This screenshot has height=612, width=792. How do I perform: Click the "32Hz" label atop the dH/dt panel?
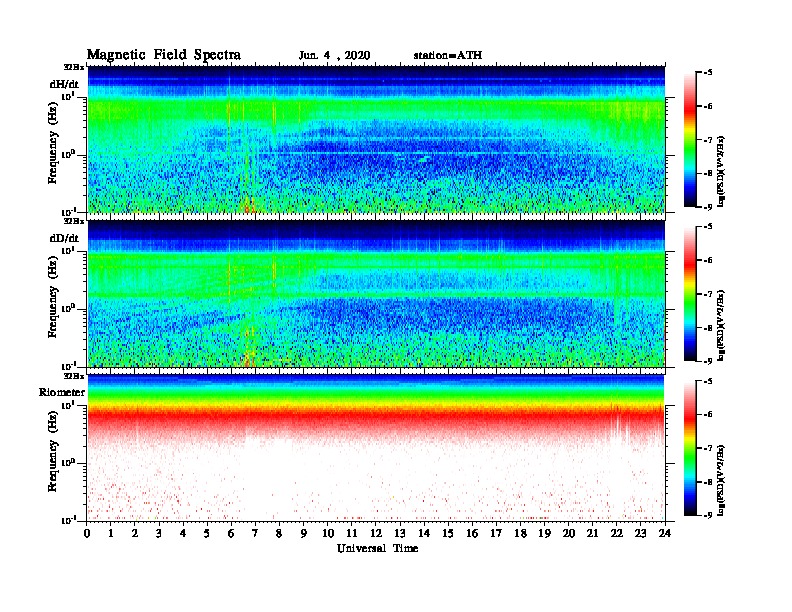tap(74, 67)
